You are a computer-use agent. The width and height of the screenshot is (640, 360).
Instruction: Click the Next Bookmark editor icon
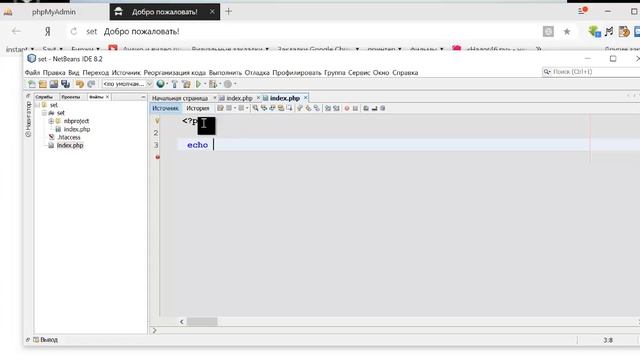tap(308, 108)
